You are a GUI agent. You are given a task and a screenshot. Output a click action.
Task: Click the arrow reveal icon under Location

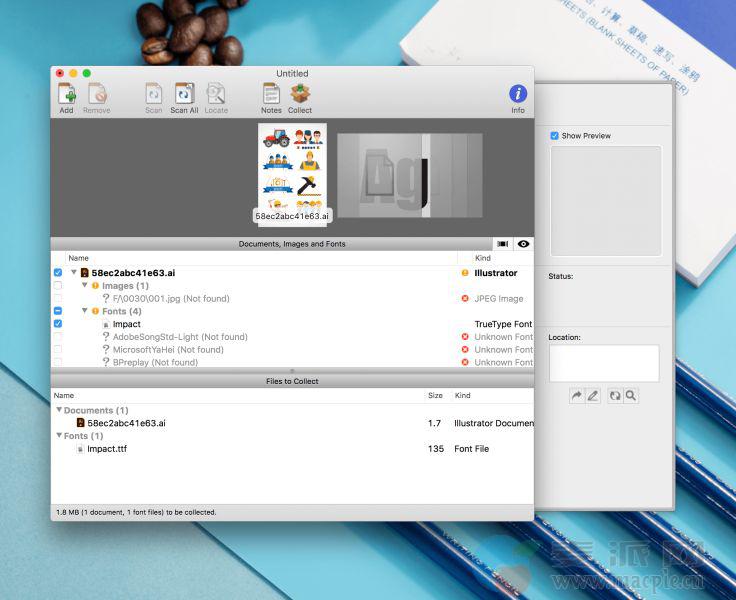tap(576, 396)
